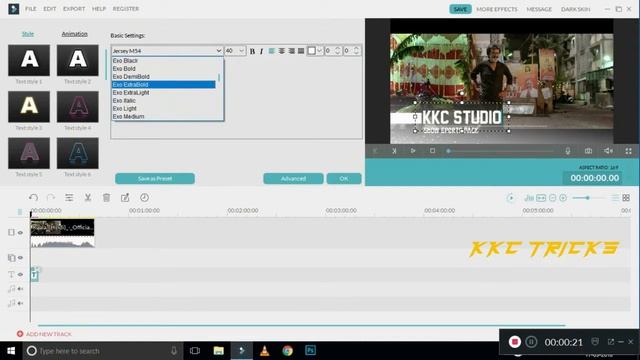Click the white text color swatch

312,51
